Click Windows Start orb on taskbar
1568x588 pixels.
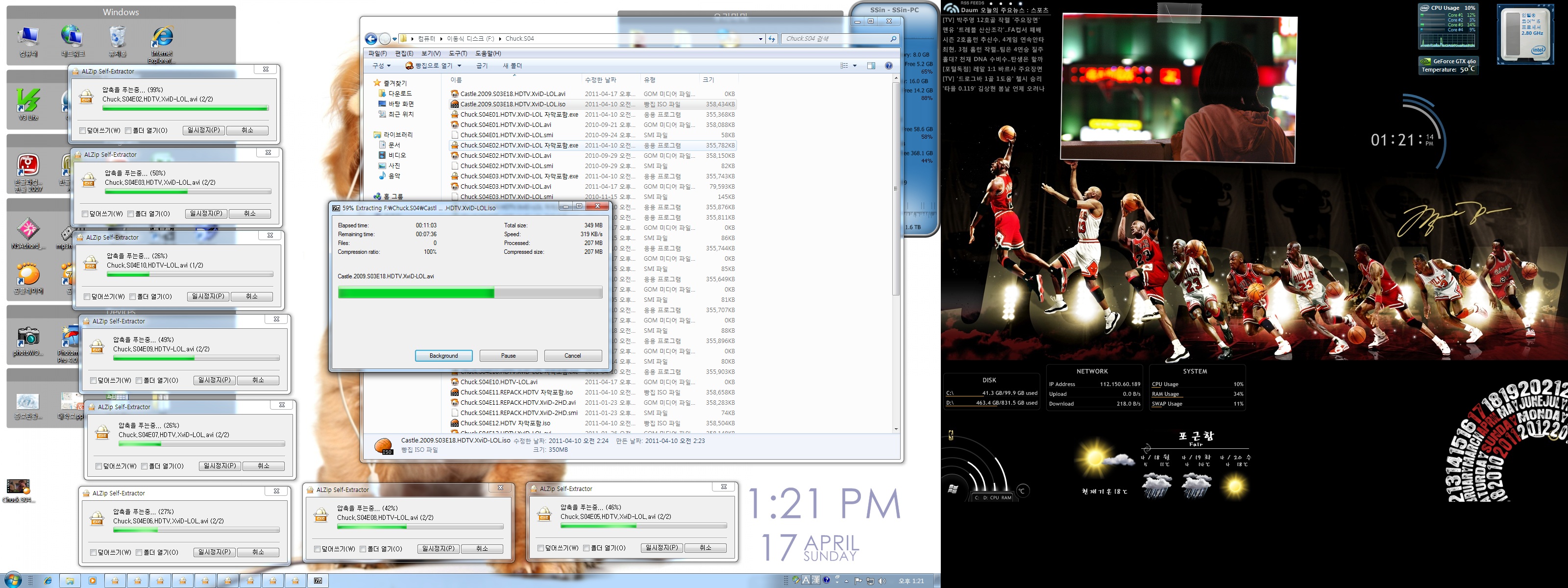[12, 580]
